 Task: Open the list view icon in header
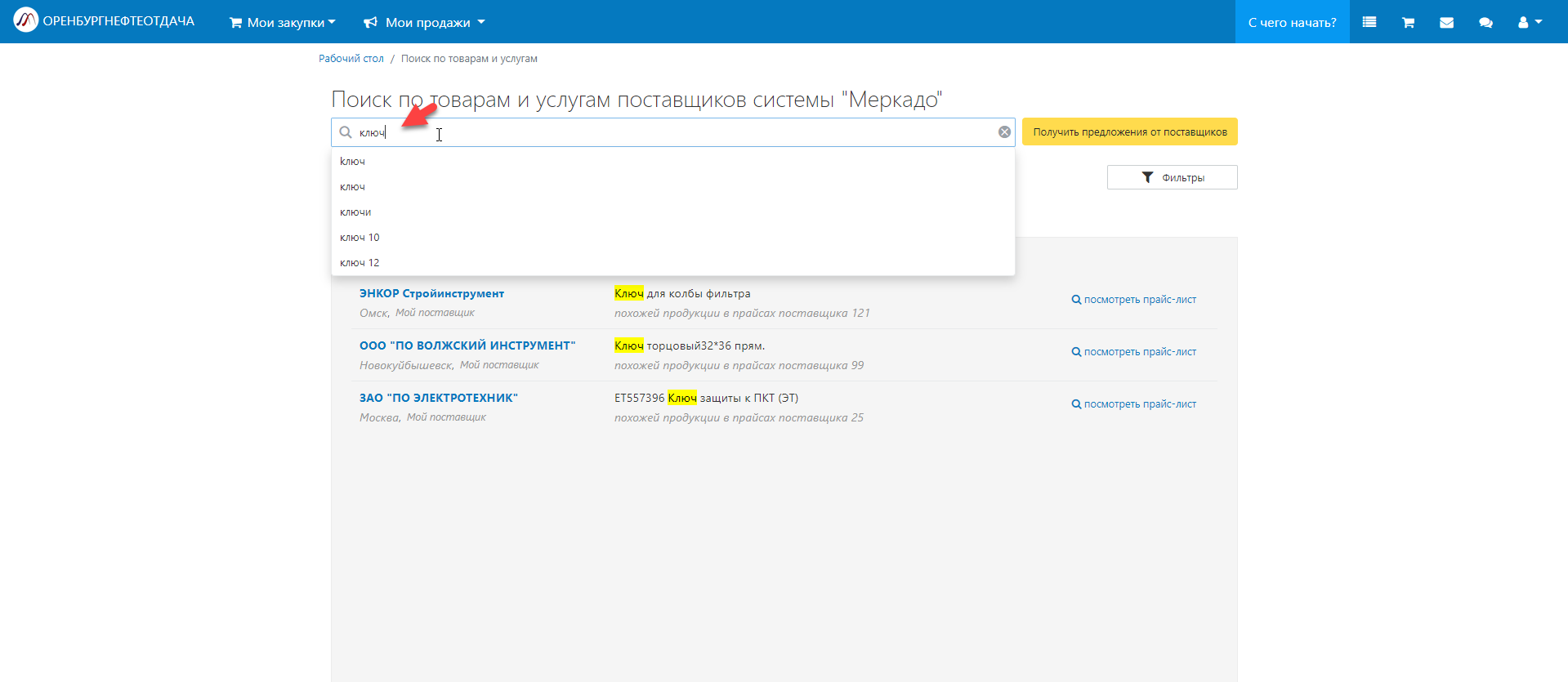point(1369,22)
